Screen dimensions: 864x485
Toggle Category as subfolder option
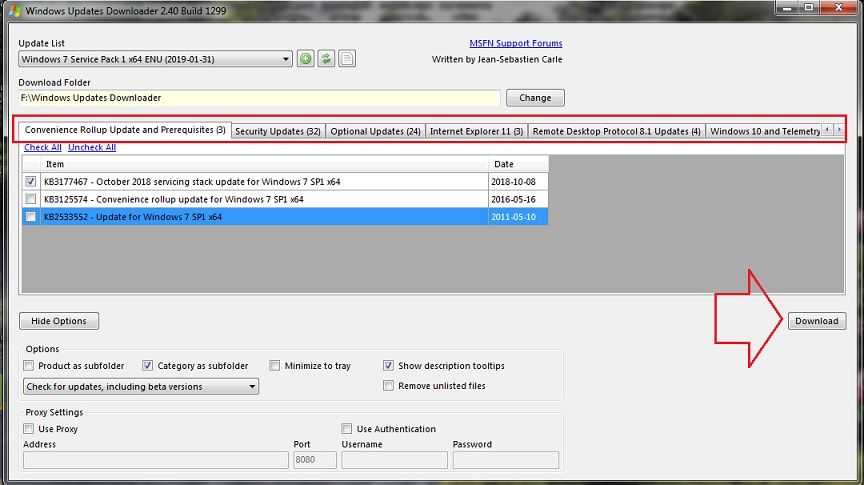coord(148,366)
